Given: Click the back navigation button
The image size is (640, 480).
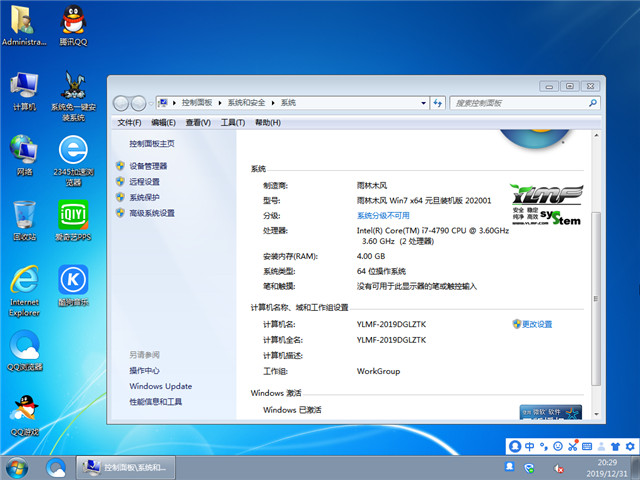Looking at the screenshot, I should coord(121,103).
